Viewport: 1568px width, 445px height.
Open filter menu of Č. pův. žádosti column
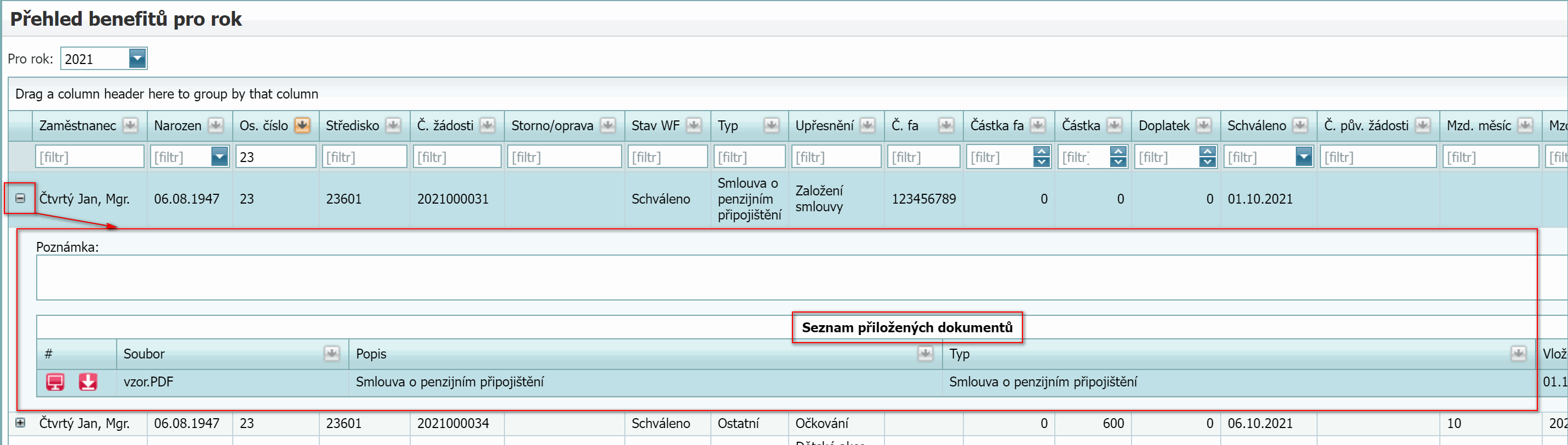click(1422, 125)
